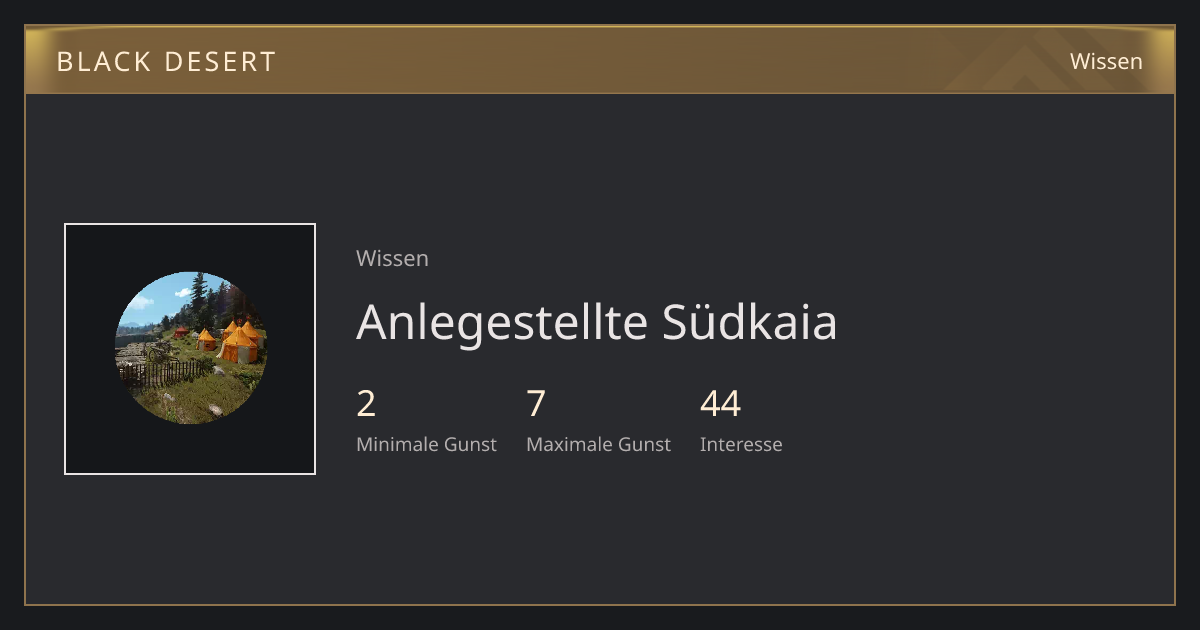Click the circular camp tents image
This screenshot has height=630, width=1200.
pos(190,348)
